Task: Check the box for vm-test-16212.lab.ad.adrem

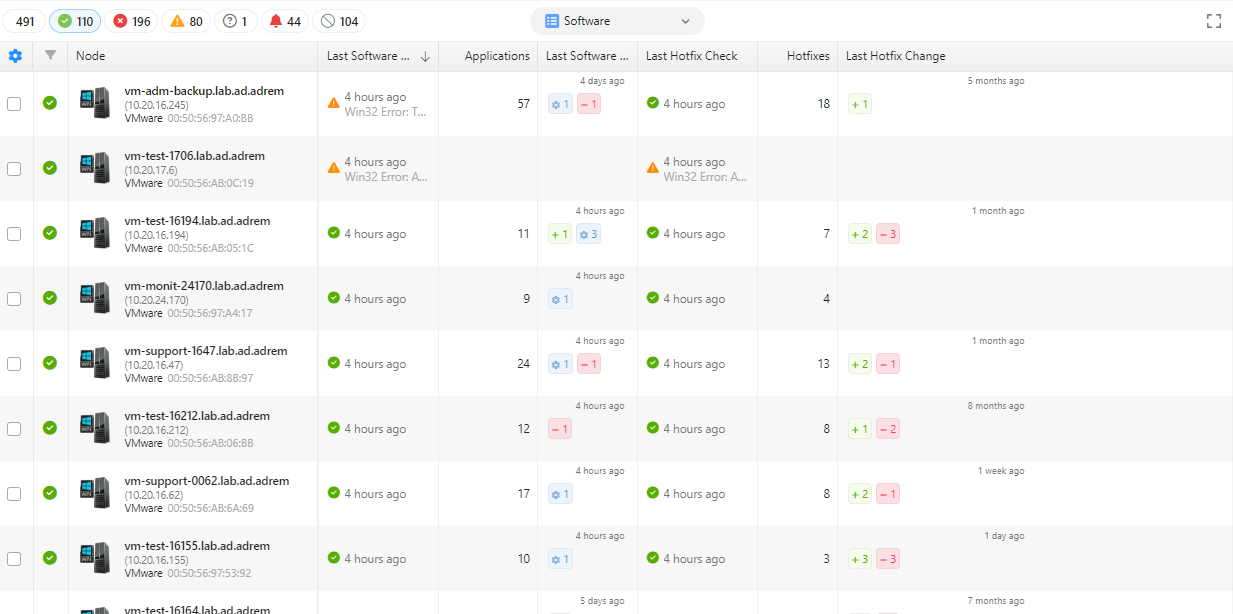Action: click(x=14, y=429)
